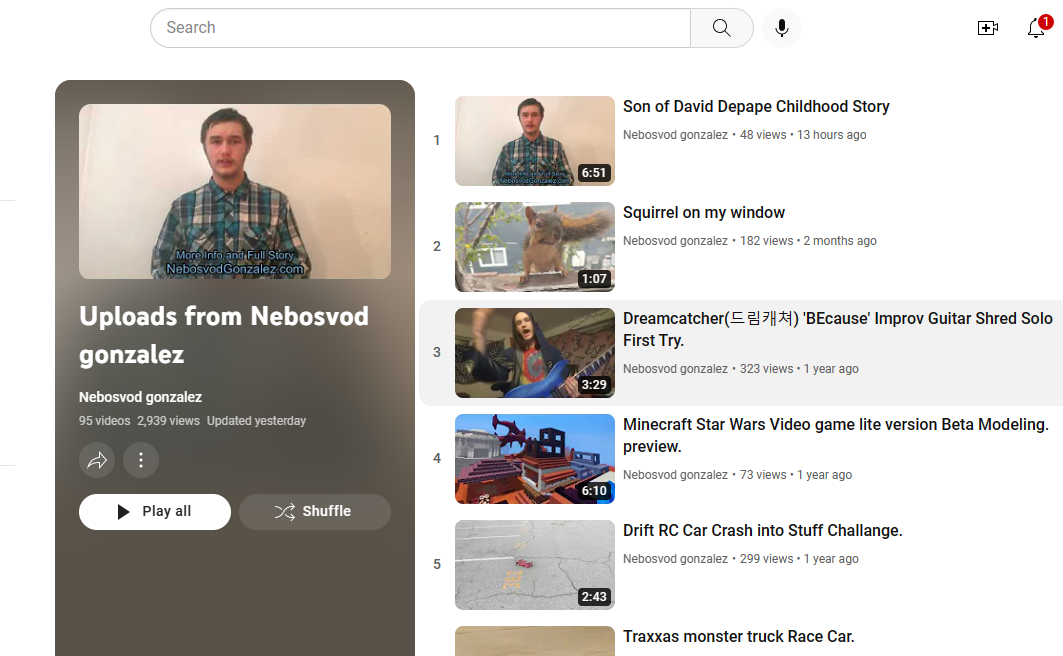Open 'Son of David Depape Childhood Story' title
This screenshot has height=656, width=1063.
pos(756,106)
